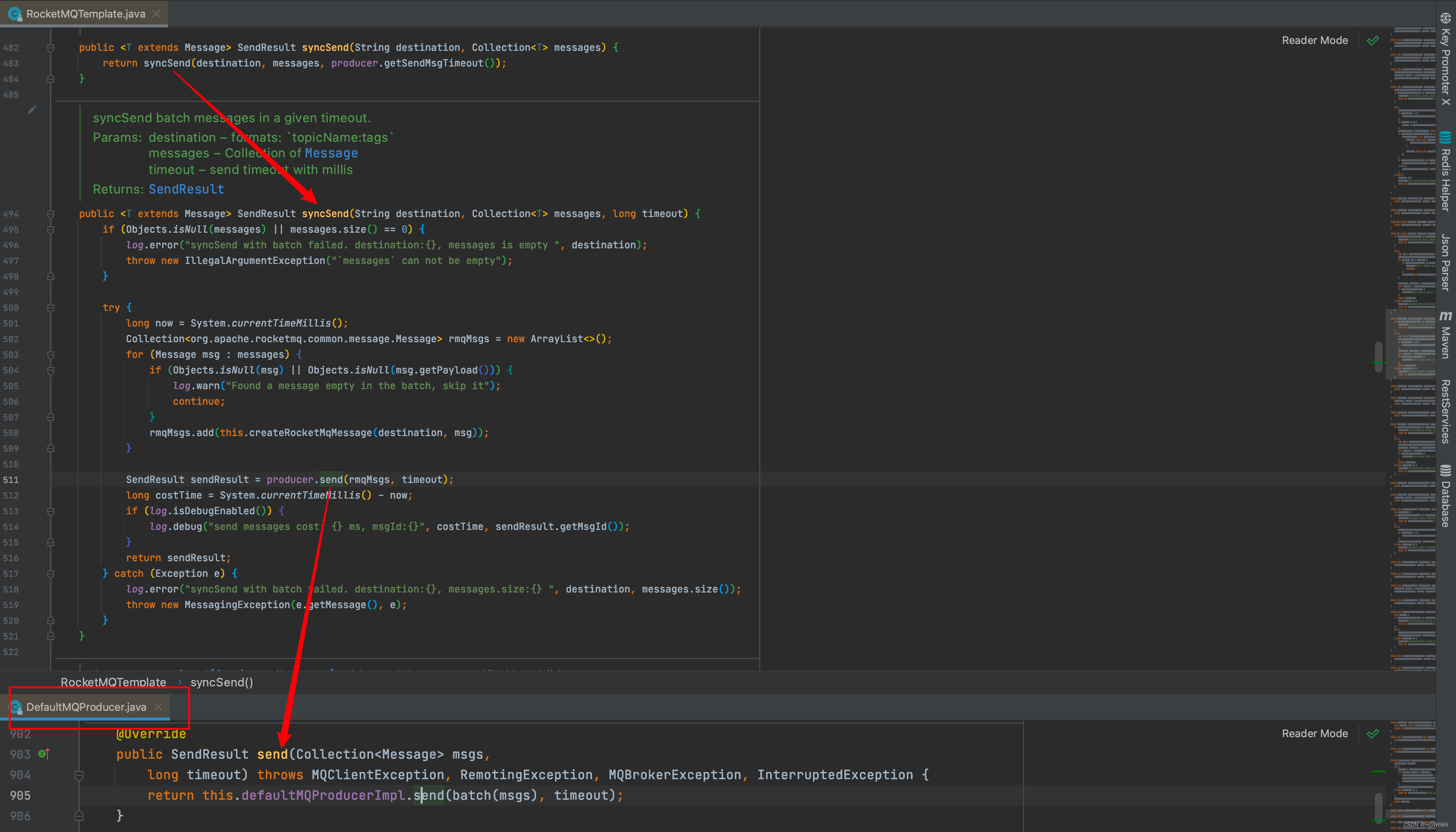Click '@Override' annotation on line 902
The image size is (1456, 832).
[x=151, y=734]
